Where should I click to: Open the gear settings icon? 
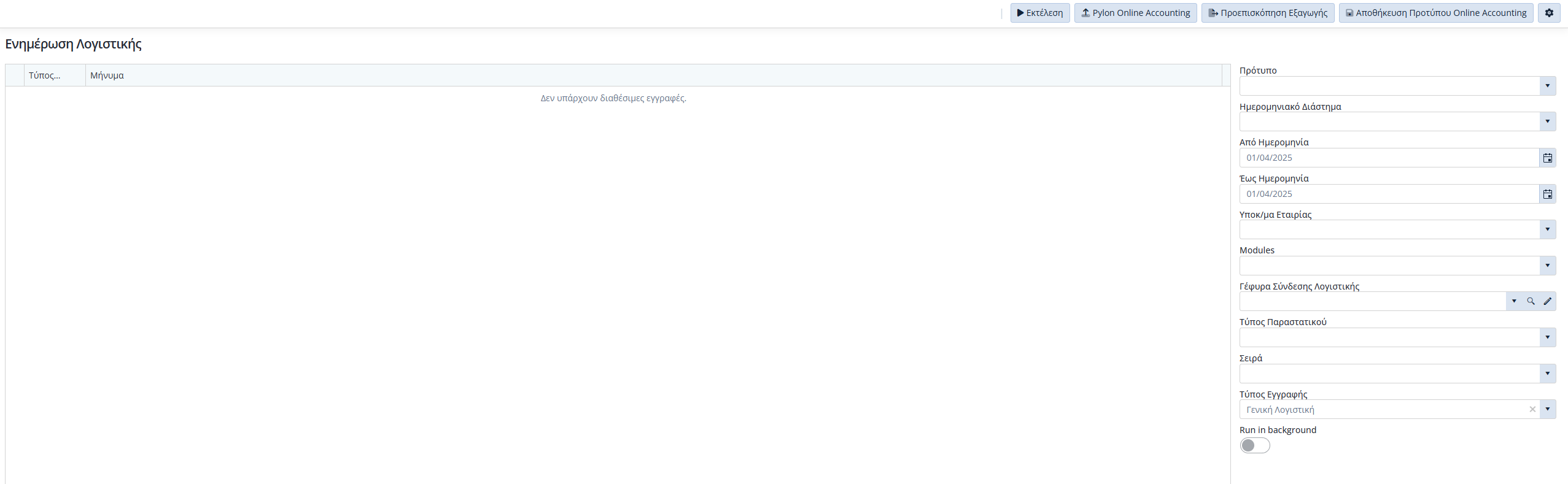[1549, 13]
